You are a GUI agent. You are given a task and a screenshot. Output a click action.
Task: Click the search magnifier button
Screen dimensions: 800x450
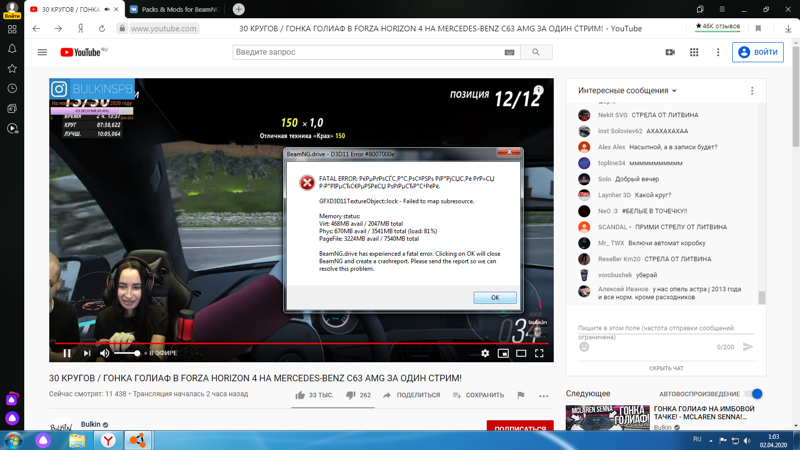click(536, 52)
